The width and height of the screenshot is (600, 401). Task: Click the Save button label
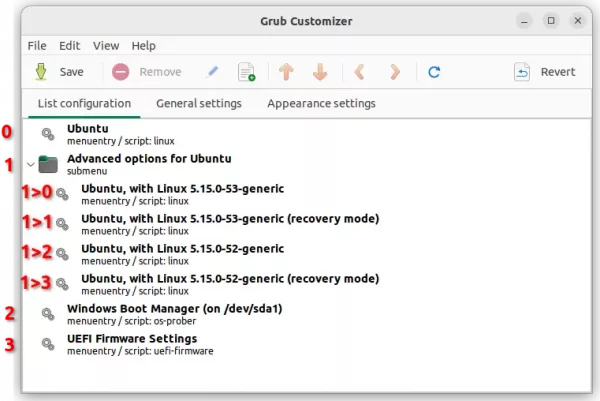72,72
